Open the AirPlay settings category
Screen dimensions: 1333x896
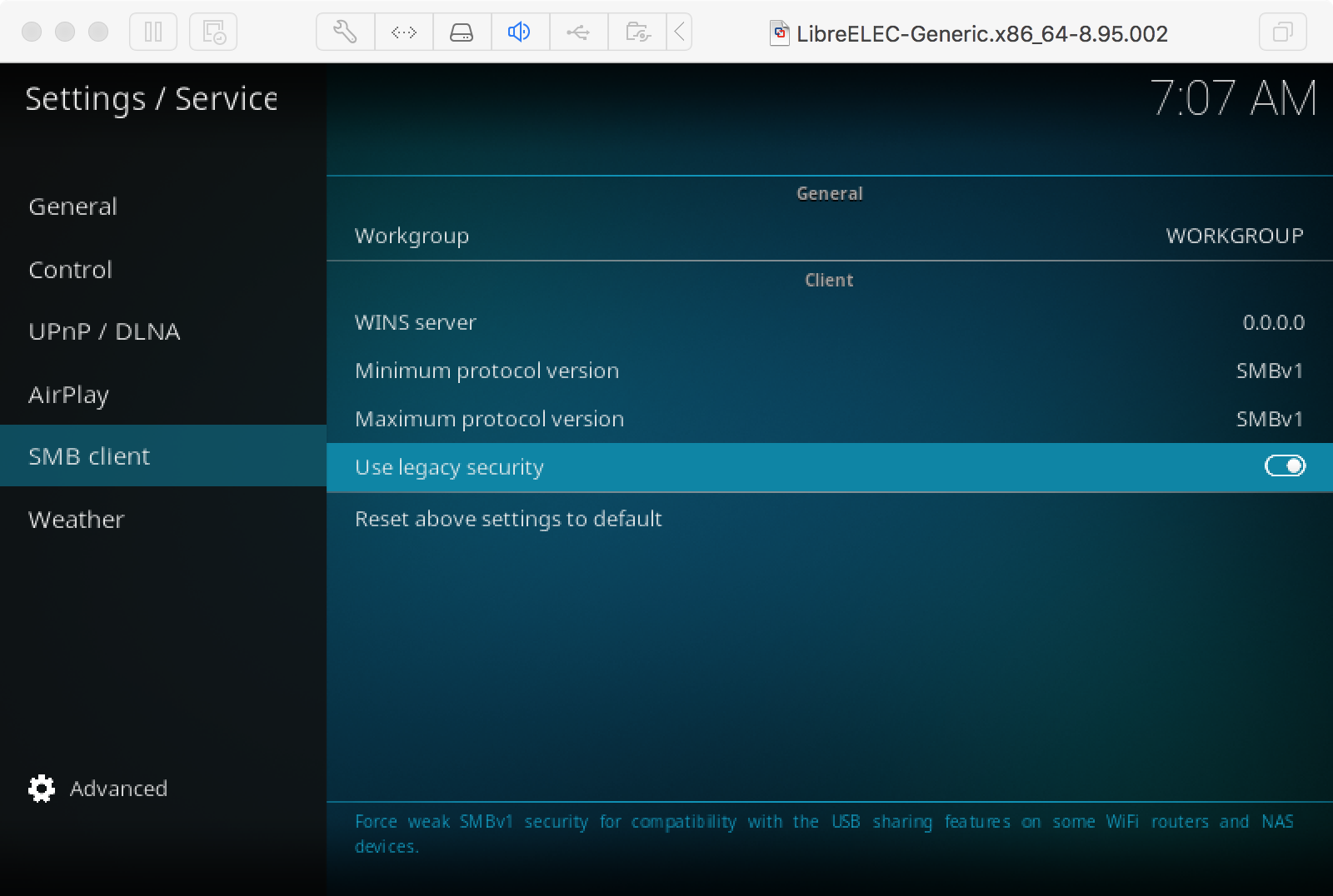(68, 395)
